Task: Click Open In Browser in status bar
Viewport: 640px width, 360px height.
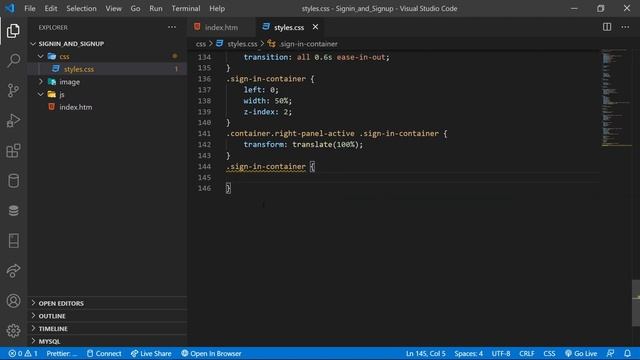Action: click(x=211, y=353)
